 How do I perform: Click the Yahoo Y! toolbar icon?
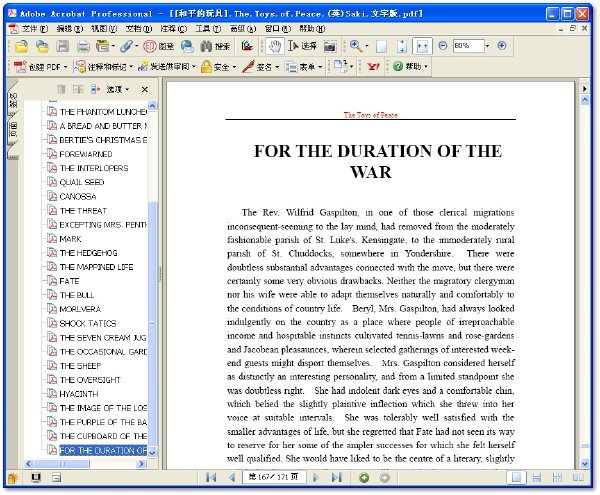(373, 67)
